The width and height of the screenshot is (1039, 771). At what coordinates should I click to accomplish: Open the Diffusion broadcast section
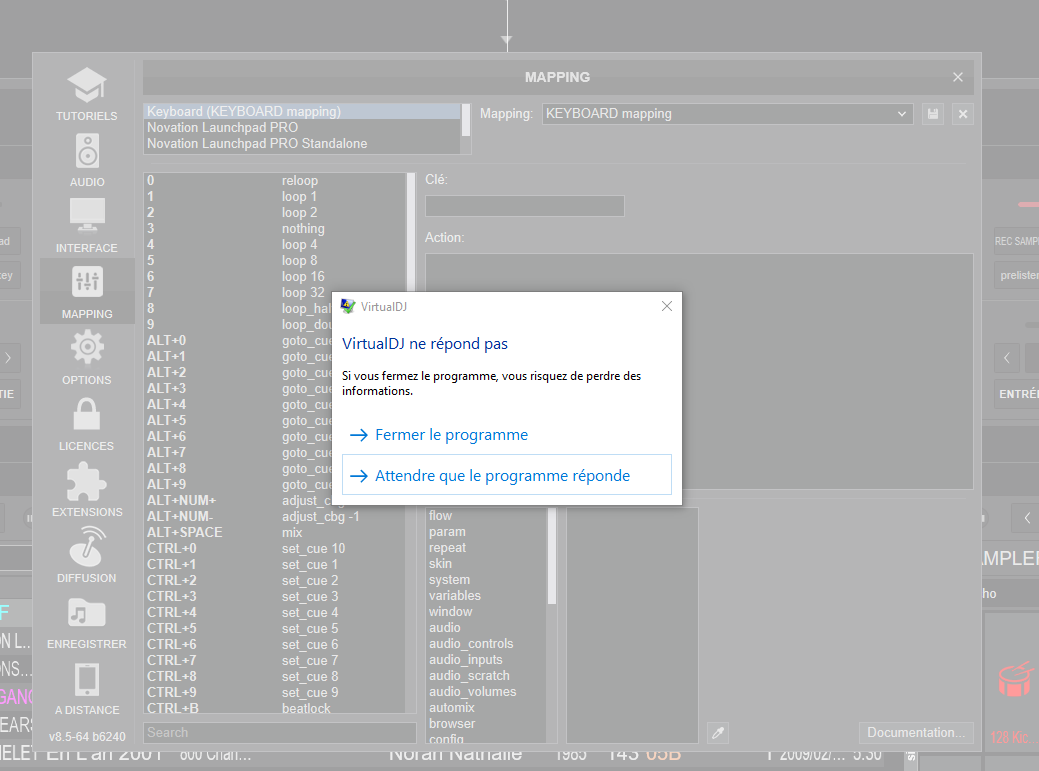(87, 556)
